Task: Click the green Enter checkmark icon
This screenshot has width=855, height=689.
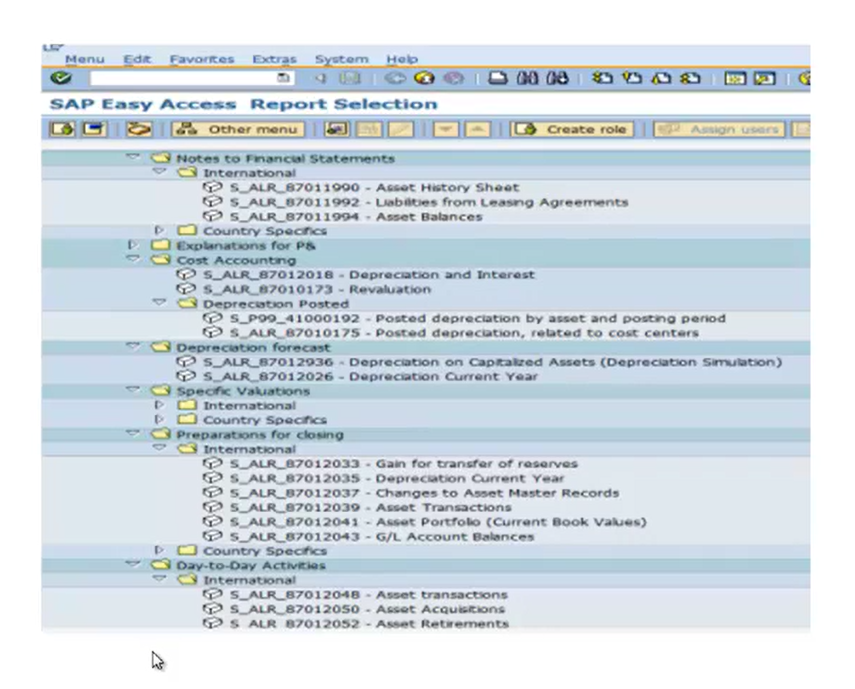Action: click(x=61, y=78)
